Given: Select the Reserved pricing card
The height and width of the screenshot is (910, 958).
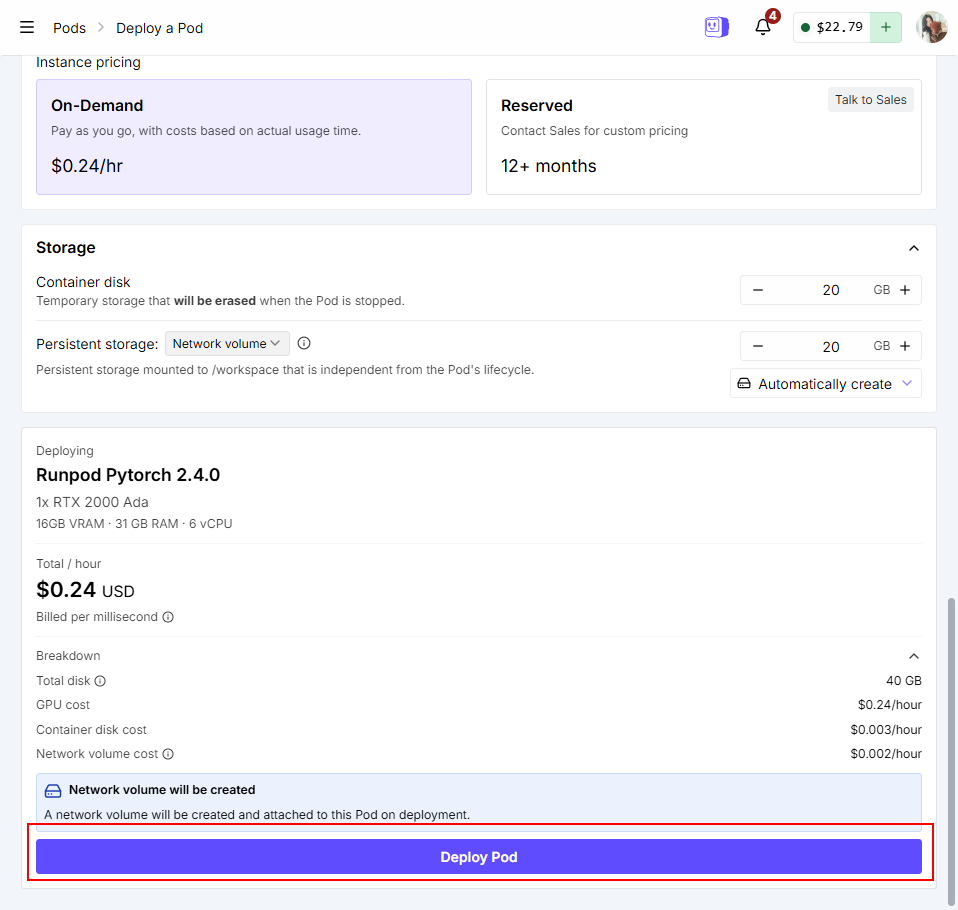Looking at the screenshot, I should point(703,137).
